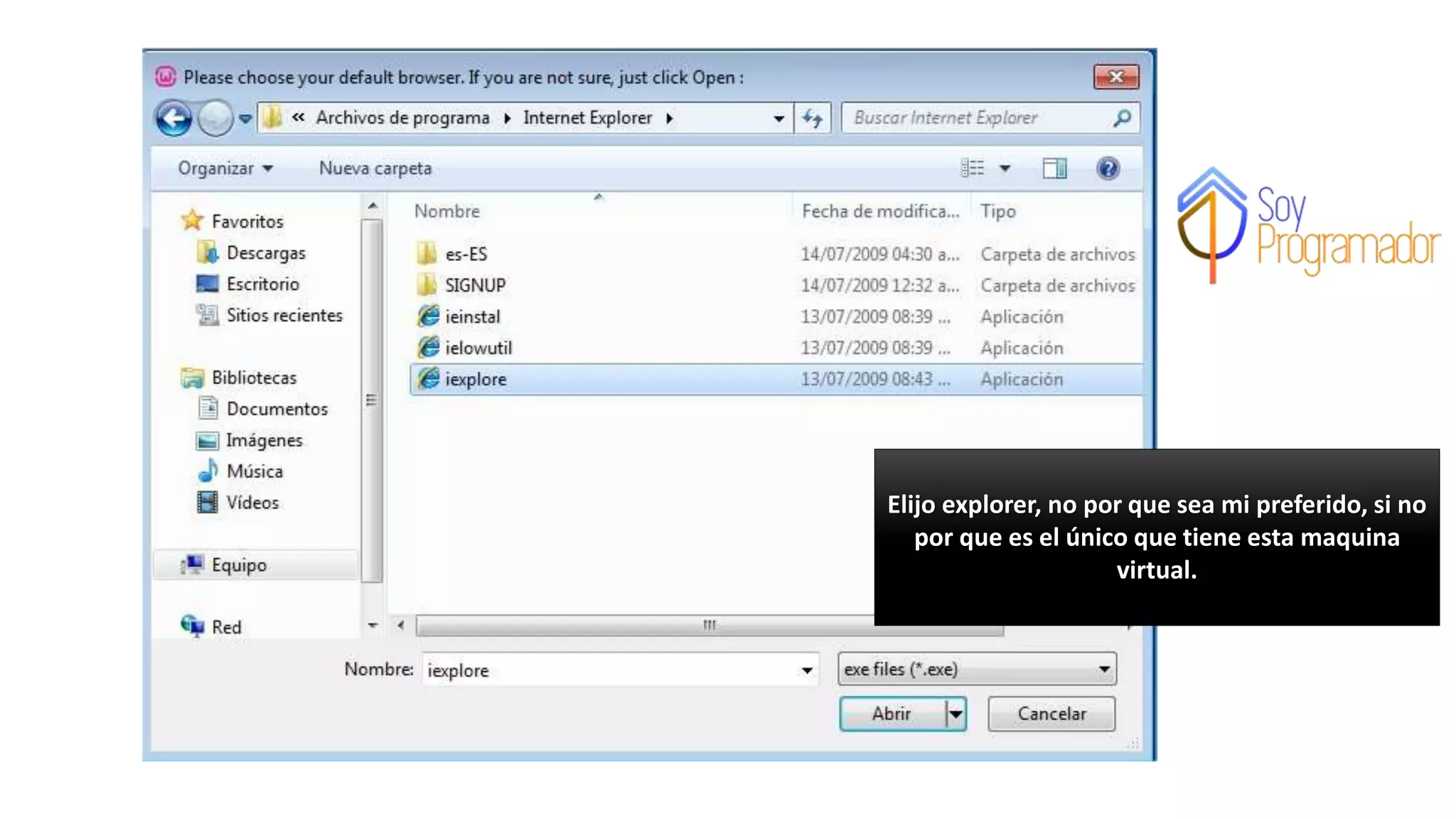1456x819 pixels.
Task: Open Música library
Action: (x=255, y=471)
